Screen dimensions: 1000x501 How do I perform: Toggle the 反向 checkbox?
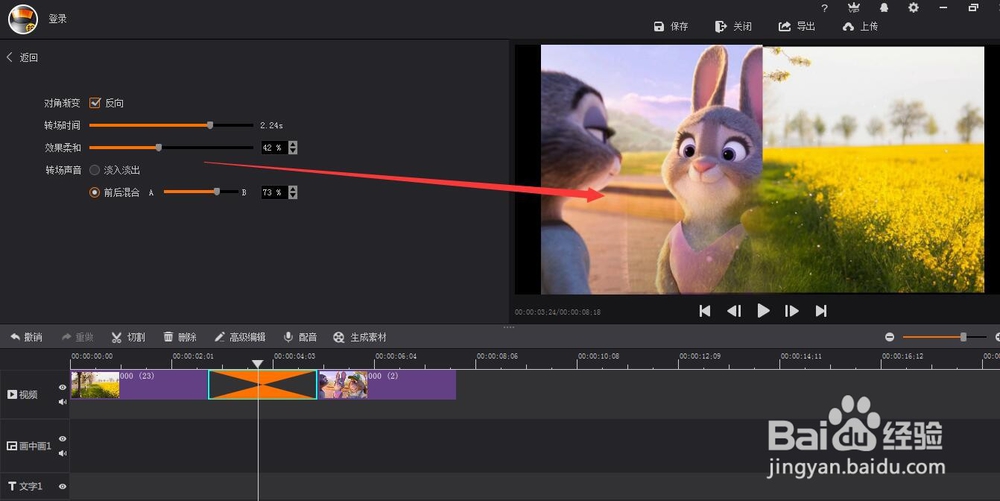coord(95,103)
